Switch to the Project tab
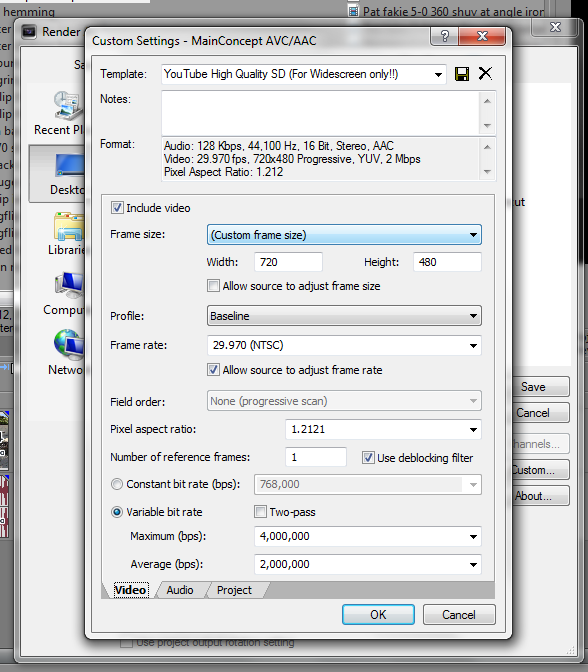The height and width of the screenshot is (672, 588). point(234,590)
